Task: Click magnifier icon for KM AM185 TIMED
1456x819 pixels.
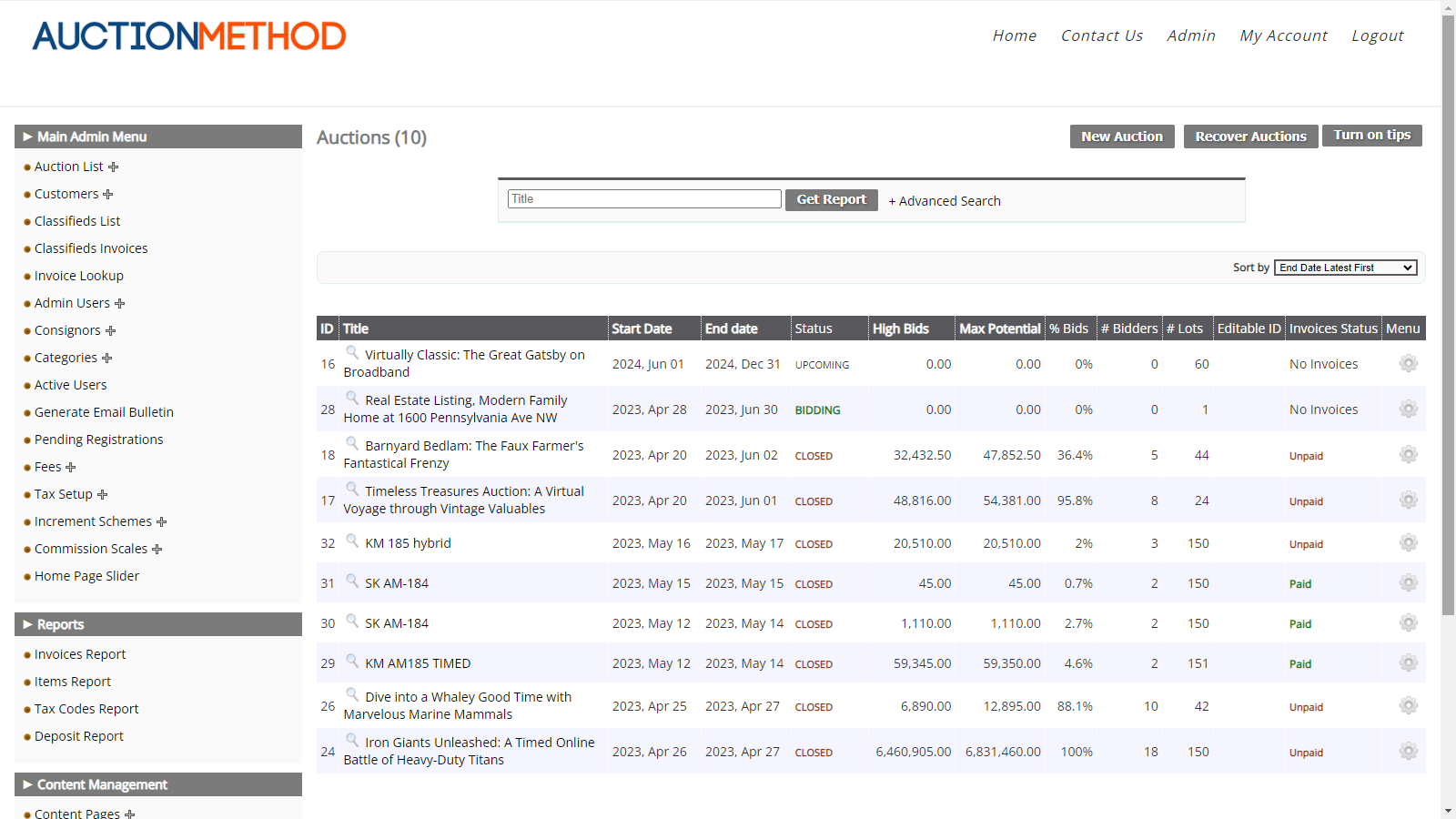Action: click(352, 661)
